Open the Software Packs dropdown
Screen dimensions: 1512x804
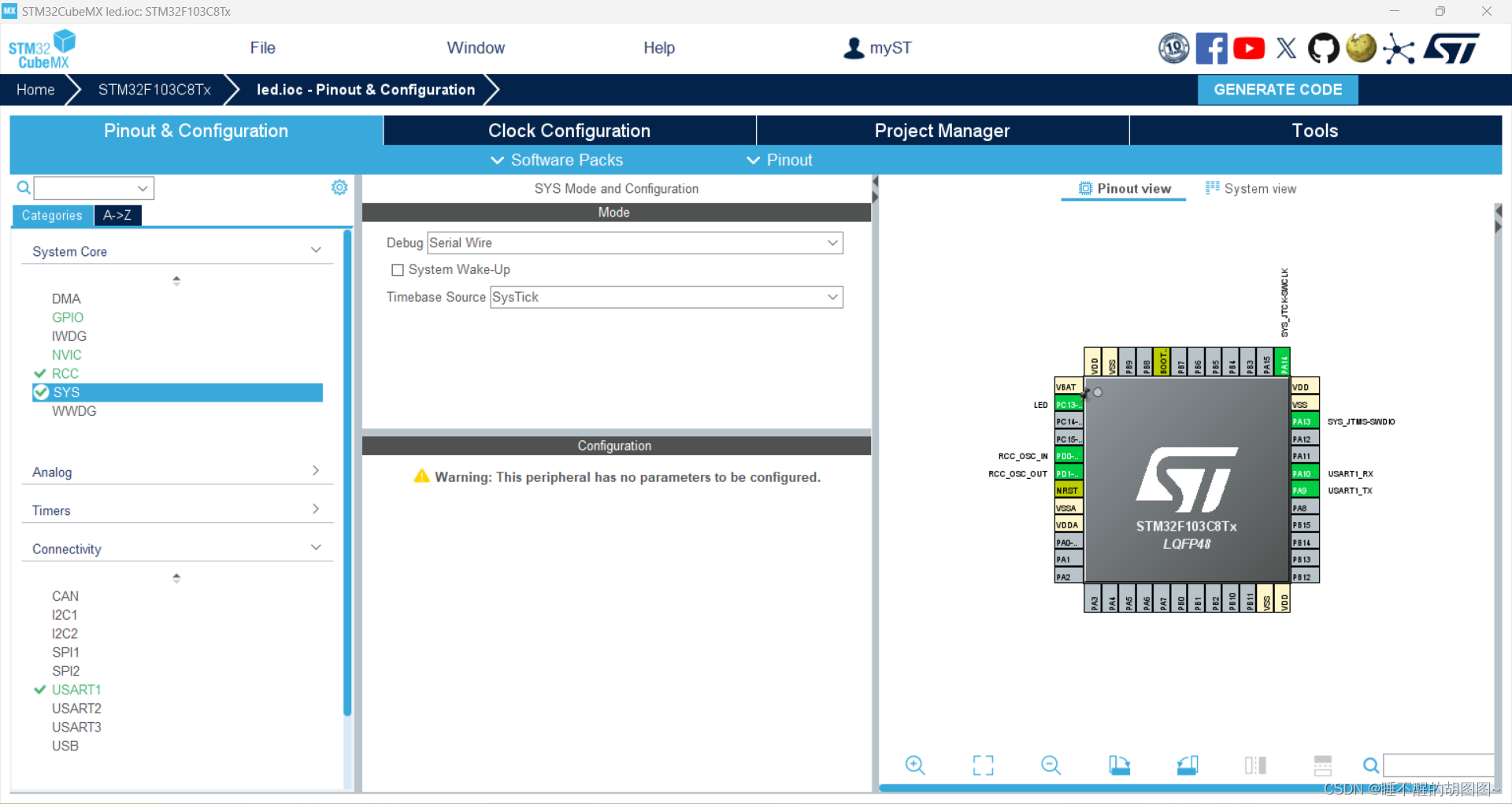[557, 160]
